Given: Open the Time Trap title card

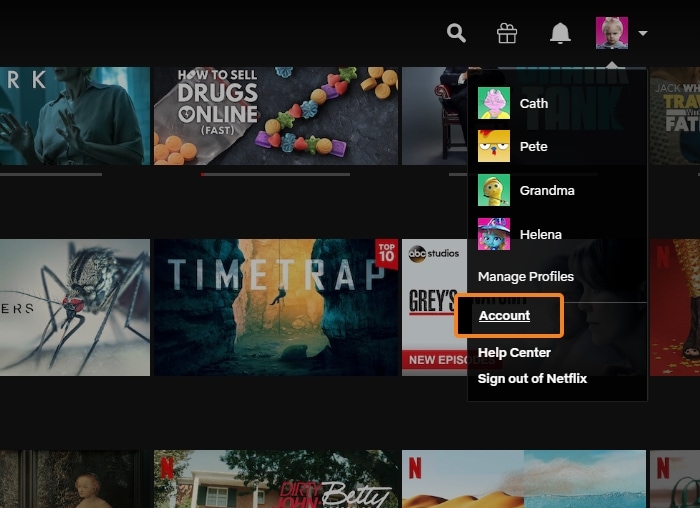Looking at the screenshot, I should pyautogui.click(x=276, y=307).
